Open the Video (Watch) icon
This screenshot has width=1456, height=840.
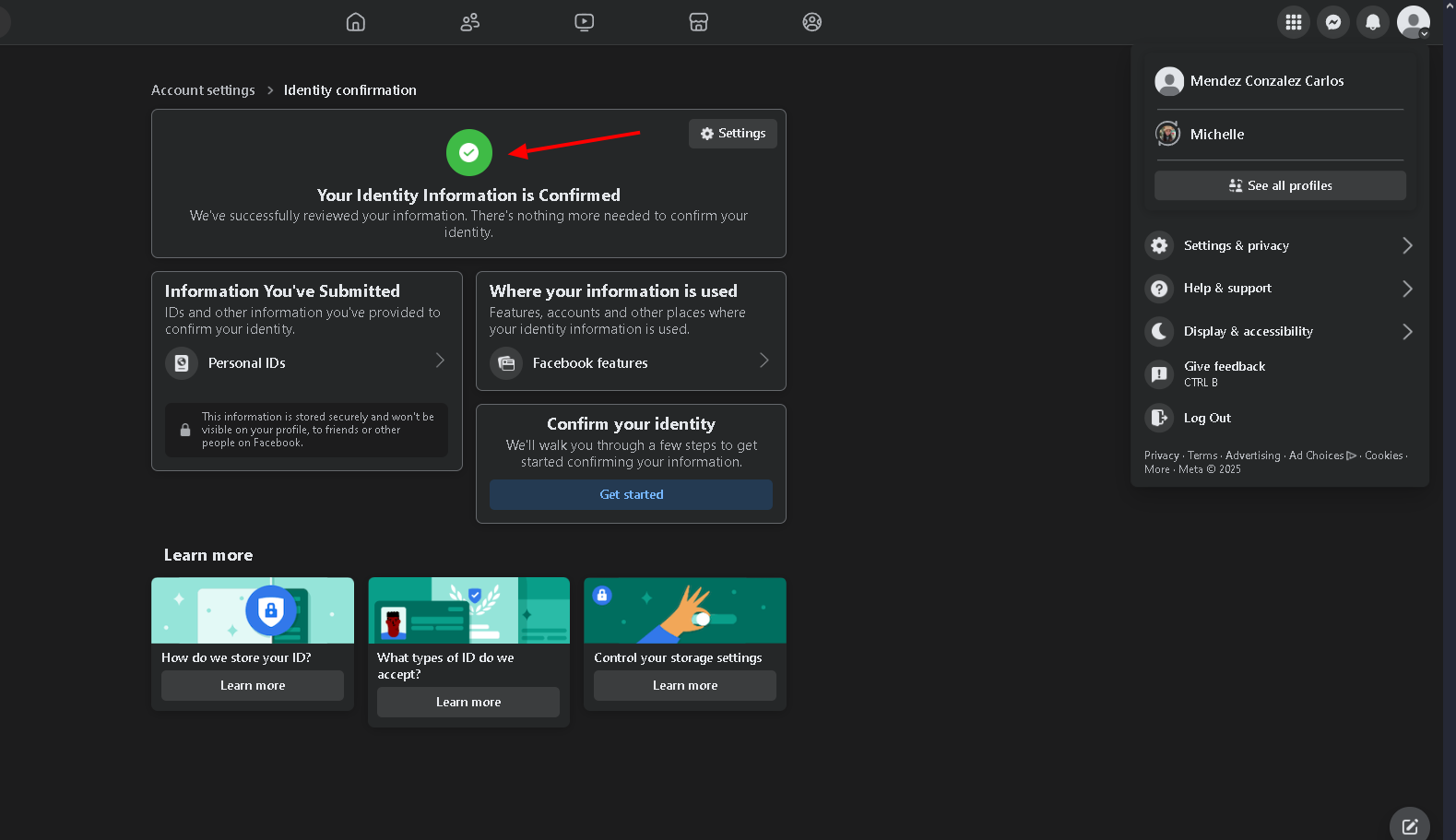584,22
